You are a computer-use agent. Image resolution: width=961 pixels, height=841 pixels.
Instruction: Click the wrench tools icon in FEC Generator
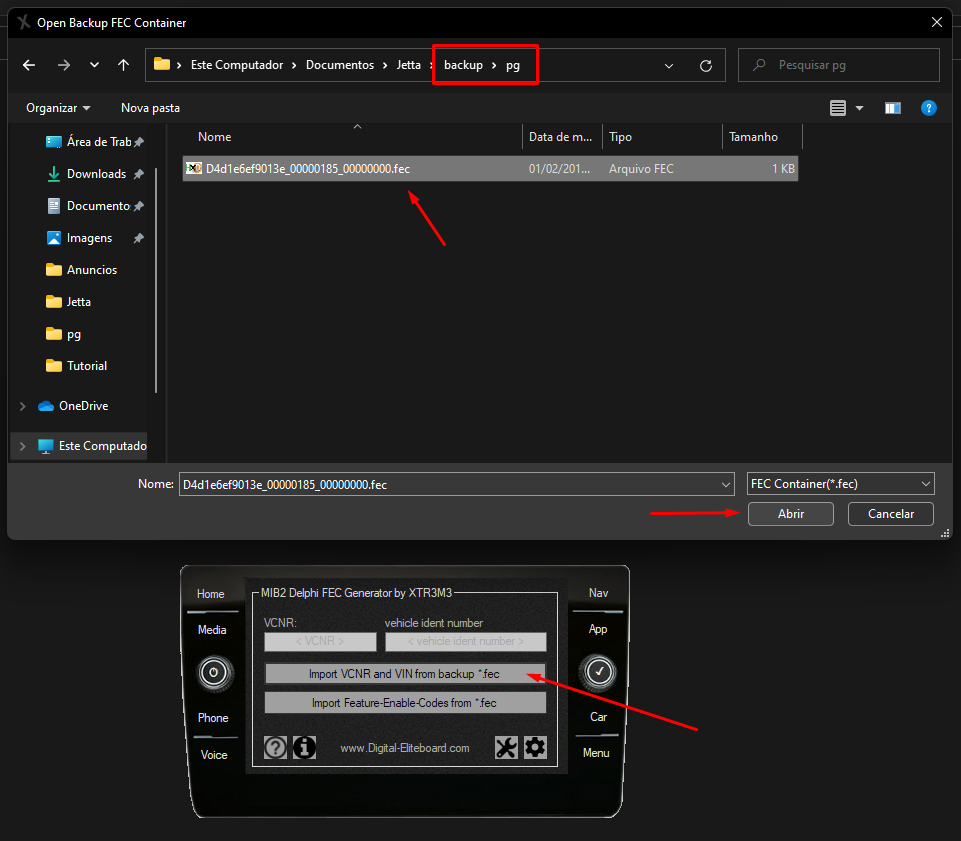(x=506, y=747)
